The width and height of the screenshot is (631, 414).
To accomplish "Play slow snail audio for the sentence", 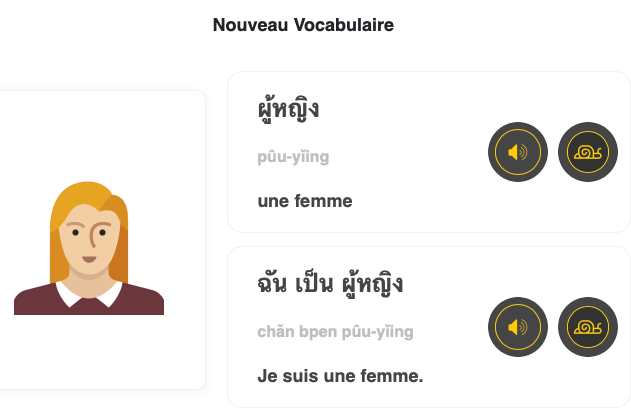I will pos(587,327).
